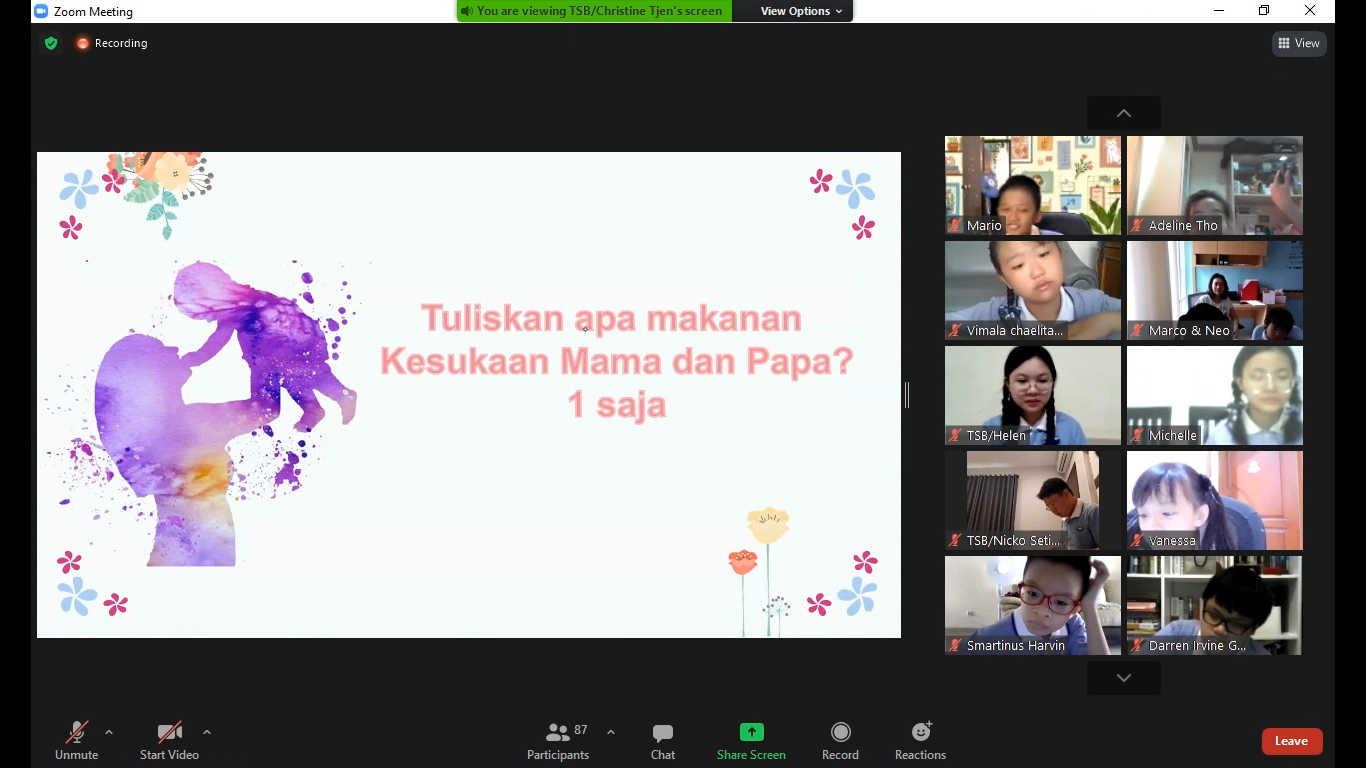This screenshot has height=768, width=1366.
Task: Click the Start Video camera icon
Action: click(169, 732)
